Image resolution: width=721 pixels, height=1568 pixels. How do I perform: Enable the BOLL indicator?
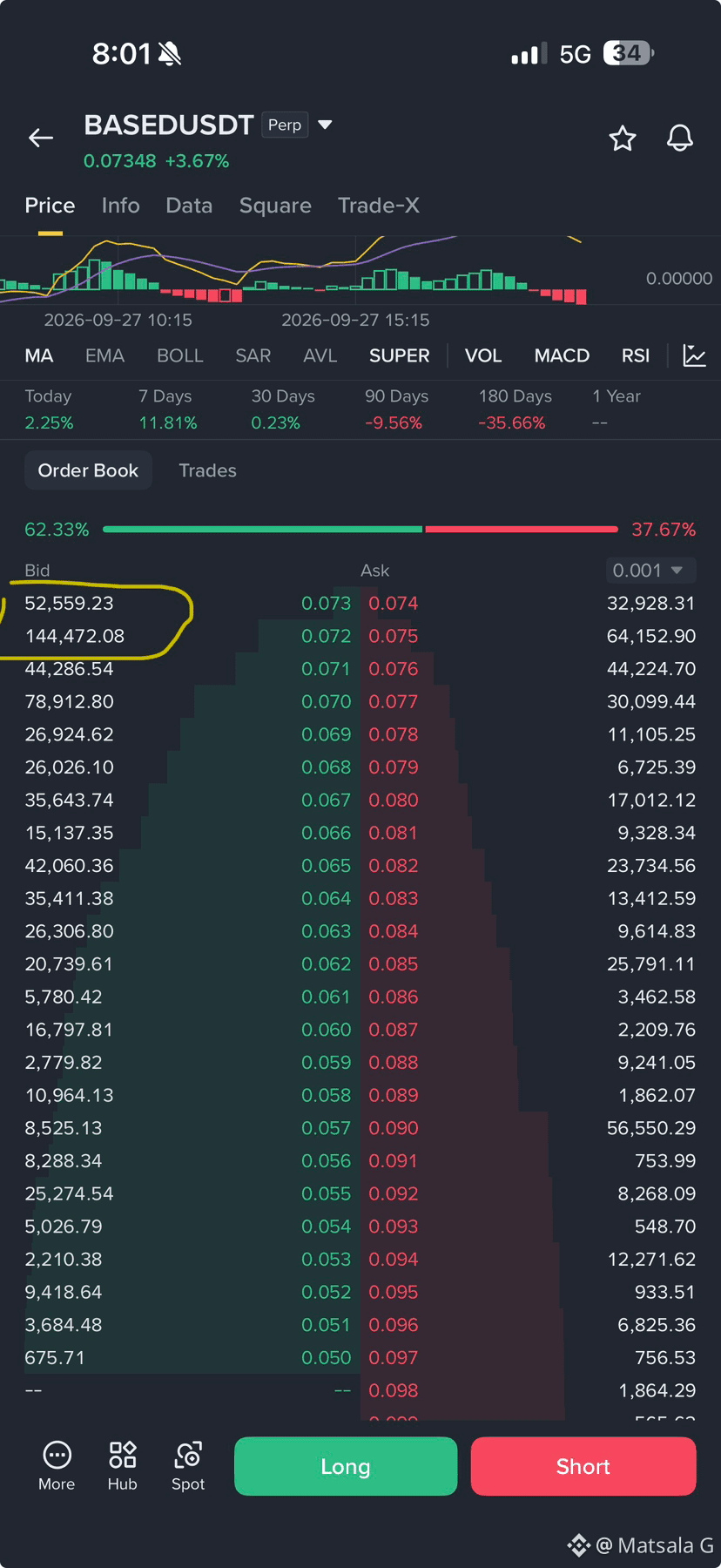click(180, 355)
